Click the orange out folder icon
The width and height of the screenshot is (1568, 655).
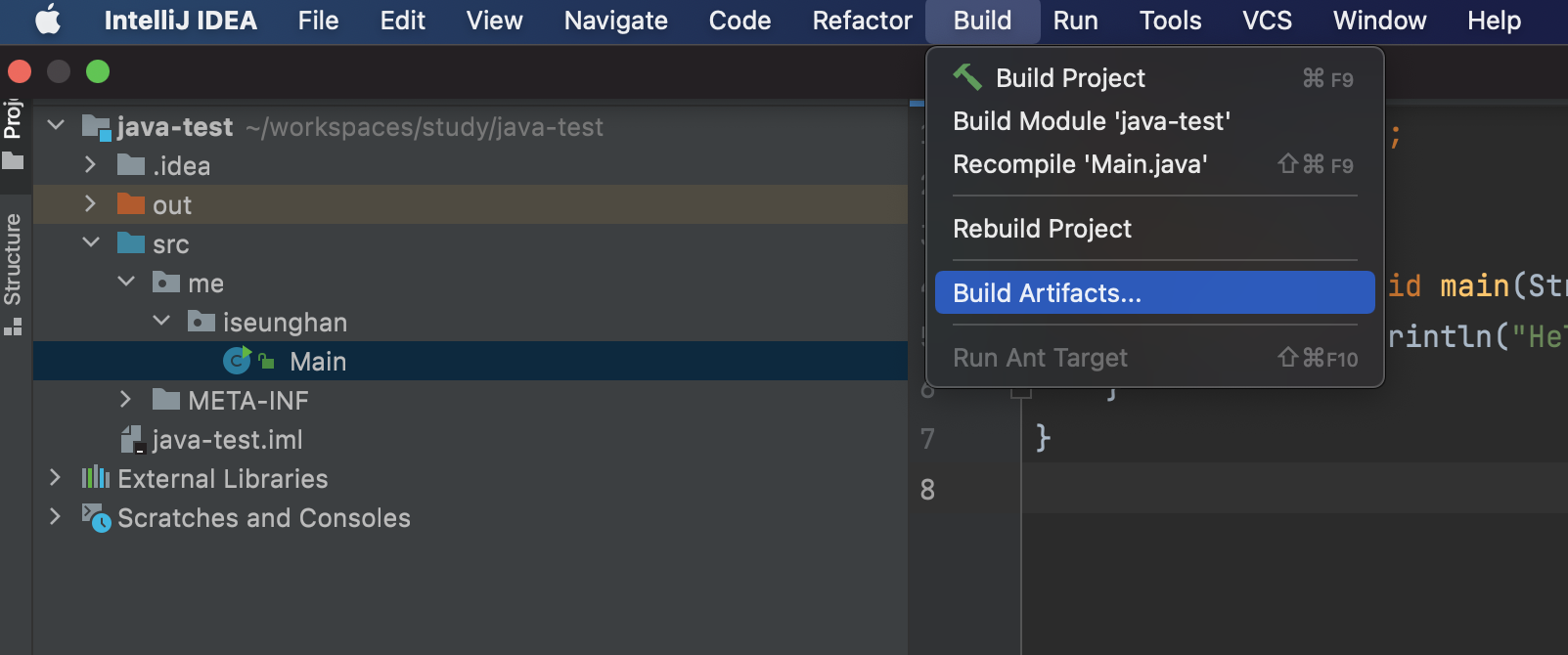[131, 204]
